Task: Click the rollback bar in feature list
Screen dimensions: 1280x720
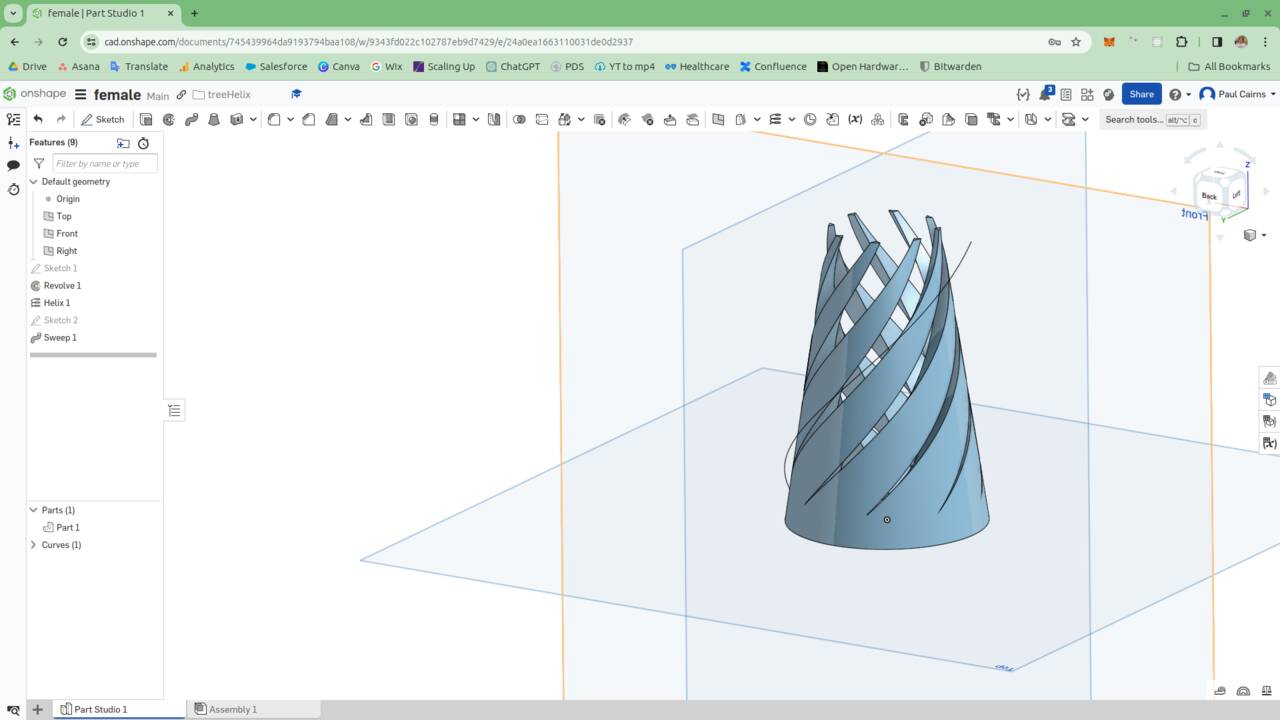Action: coord(93,354)
